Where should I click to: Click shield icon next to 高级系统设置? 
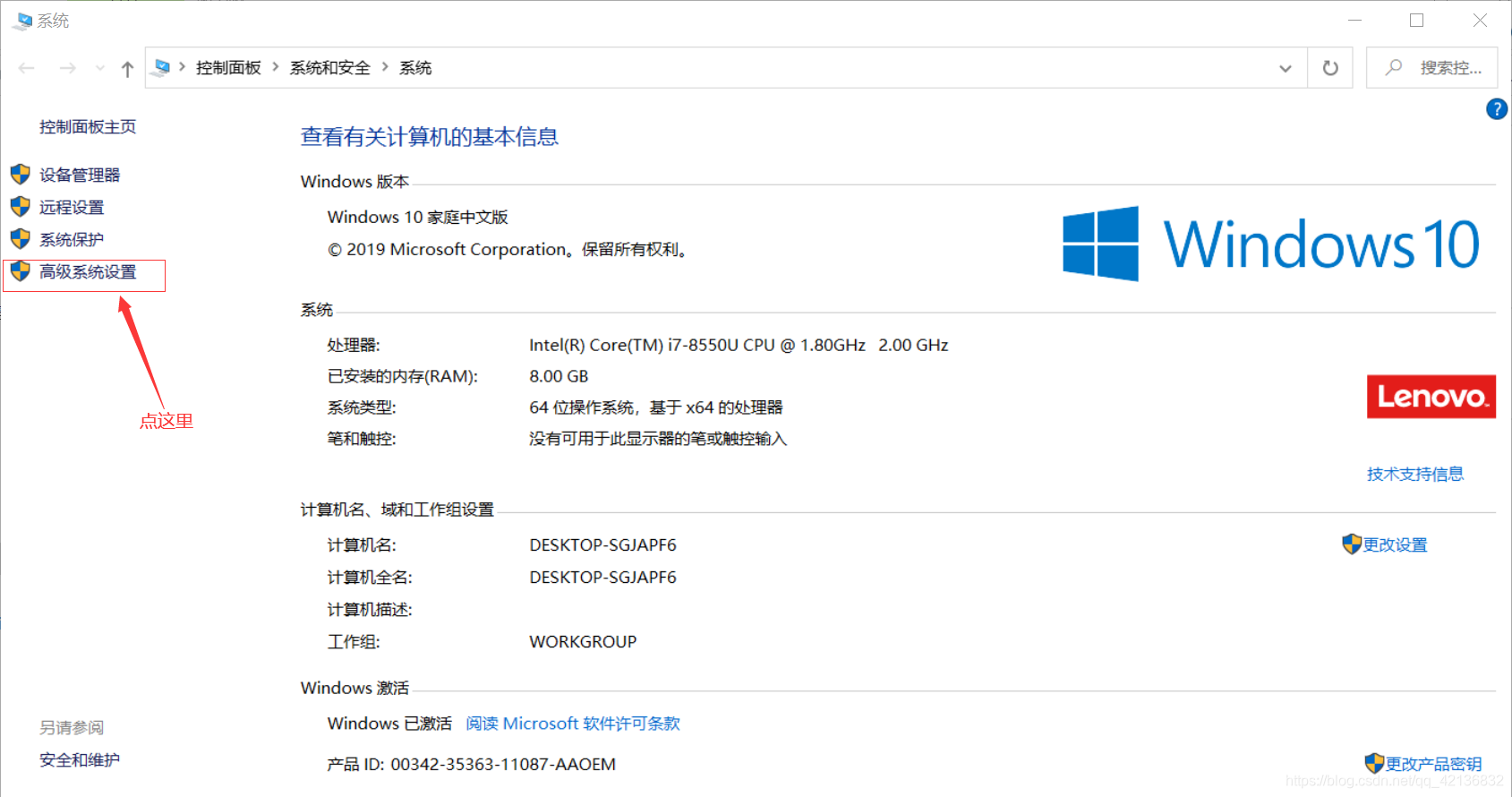click(x=21, y=271)
